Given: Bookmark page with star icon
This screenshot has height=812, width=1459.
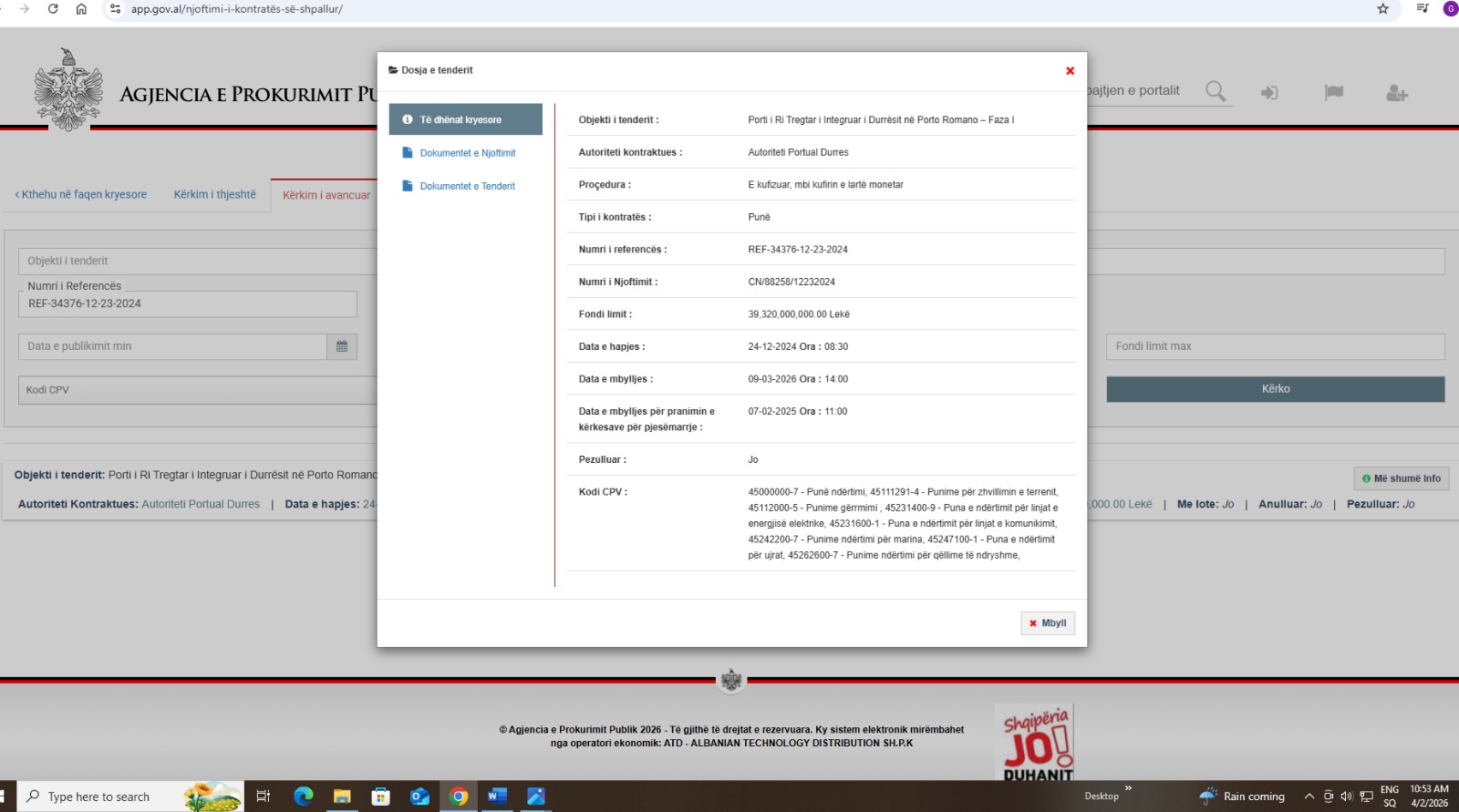Looking at the screenshot, I should (x=1382, y=9).
